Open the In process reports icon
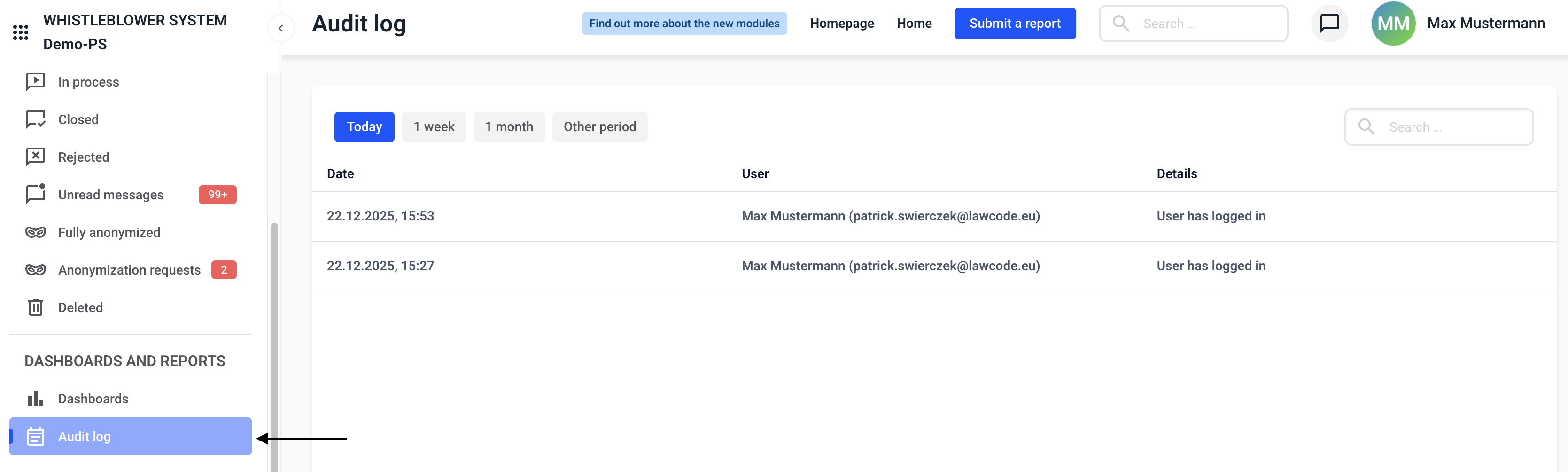The image size is (1568, 472). click(x=35, y=82)
